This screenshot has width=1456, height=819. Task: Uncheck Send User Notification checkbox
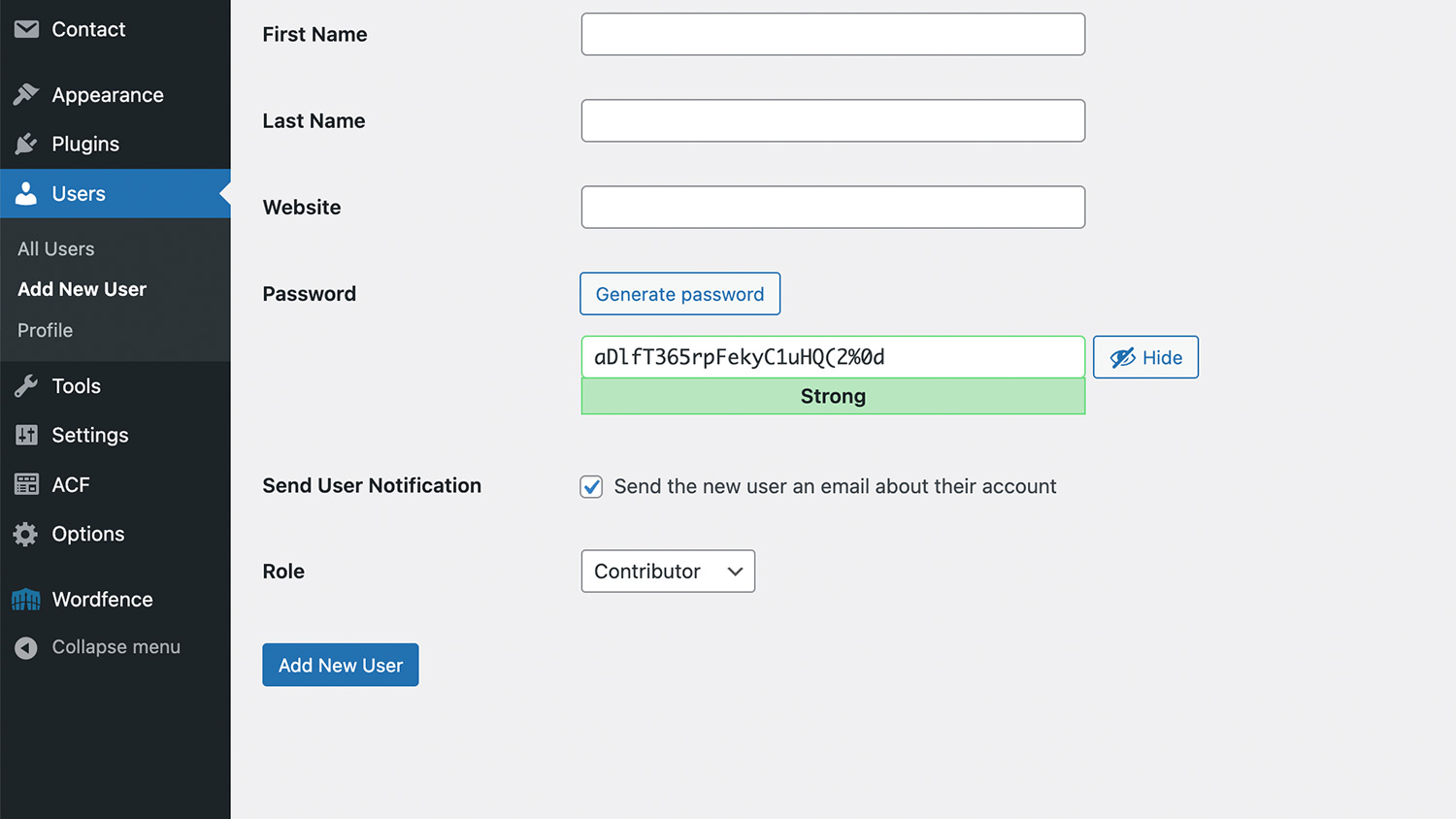[x=591, y=486]
